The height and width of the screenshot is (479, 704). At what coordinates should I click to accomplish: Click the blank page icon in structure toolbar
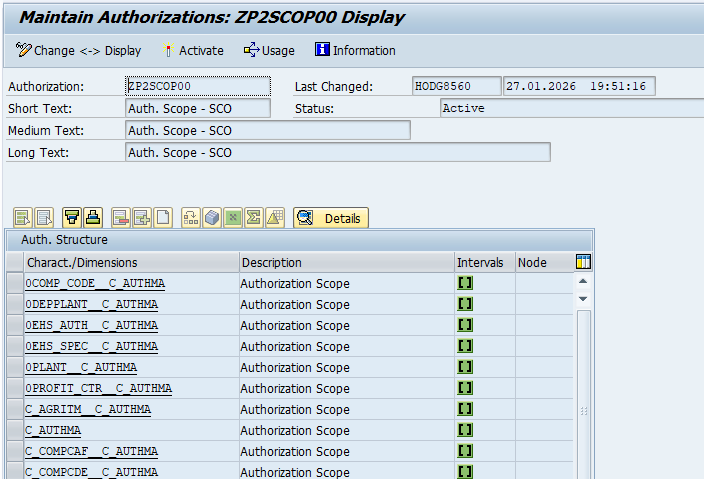163,218
